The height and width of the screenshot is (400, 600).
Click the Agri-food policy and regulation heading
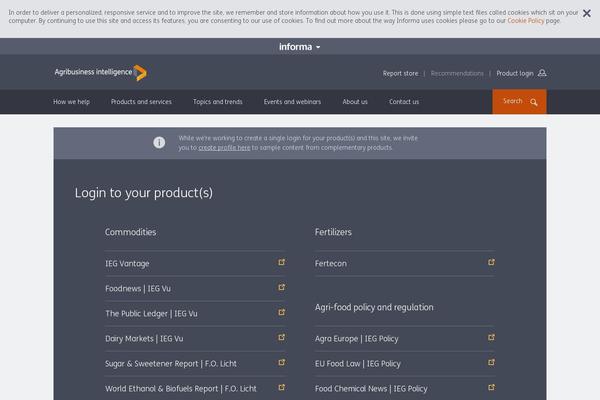click(x=374, y=307)
